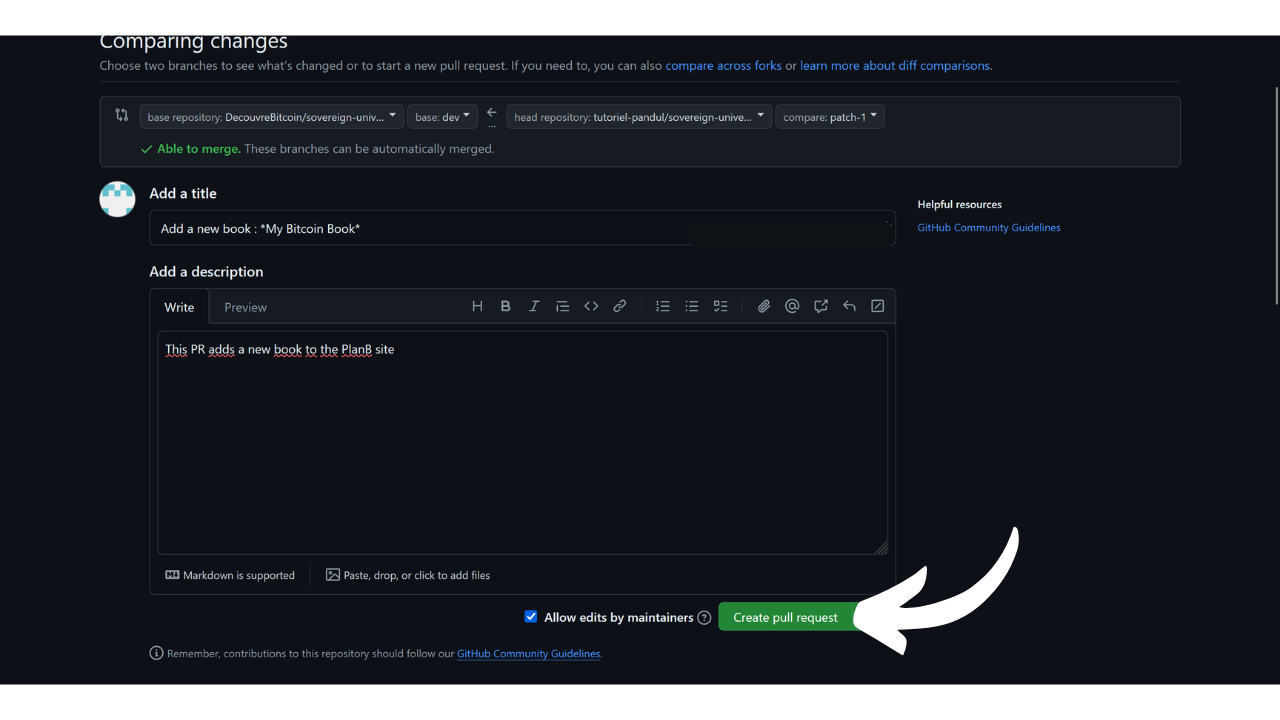Open GitHub Community Guidelines under Helpful resources
Screen dimensions: 1280x720
pyautogui.click(x=989, y=228)
